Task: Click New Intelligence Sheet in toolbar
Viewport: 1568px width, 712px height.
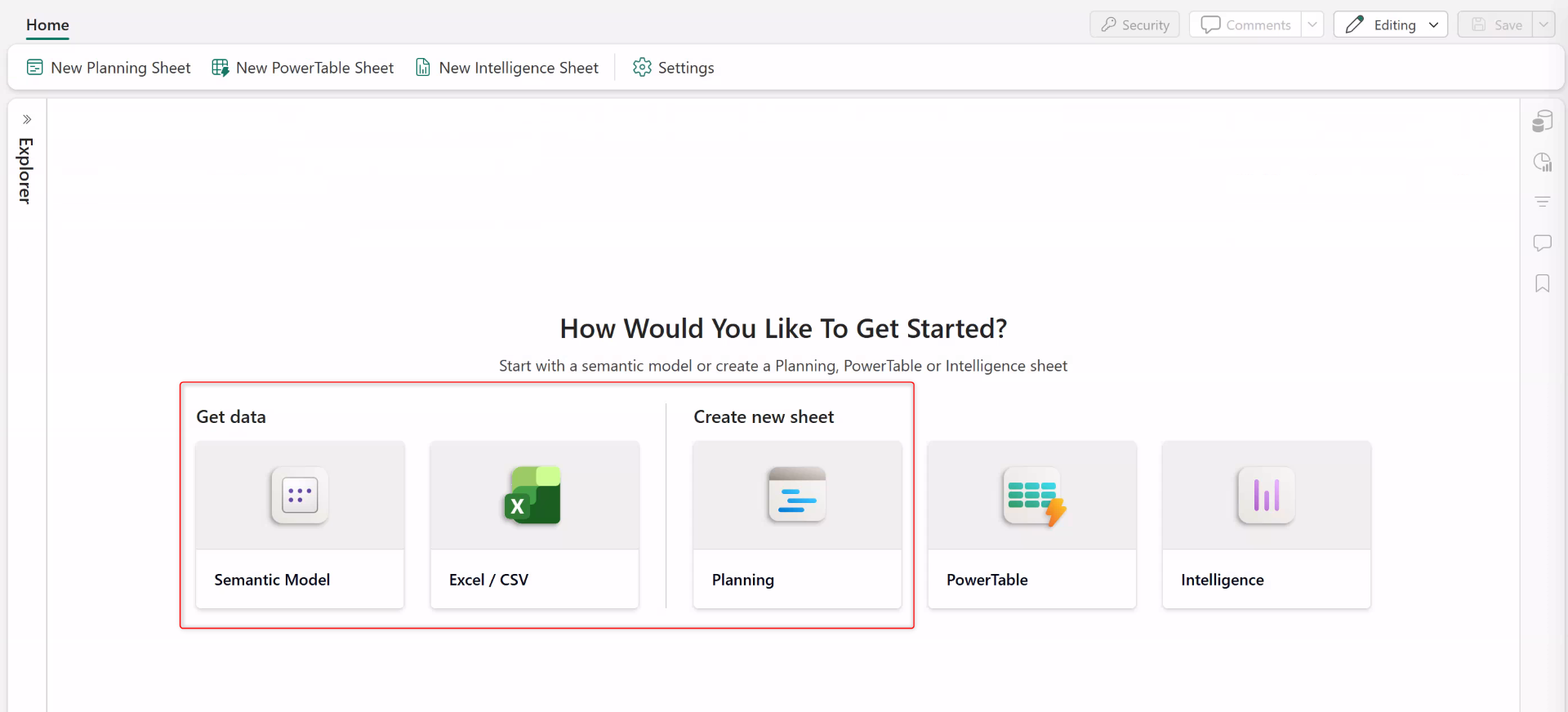Action: point(507,68)
